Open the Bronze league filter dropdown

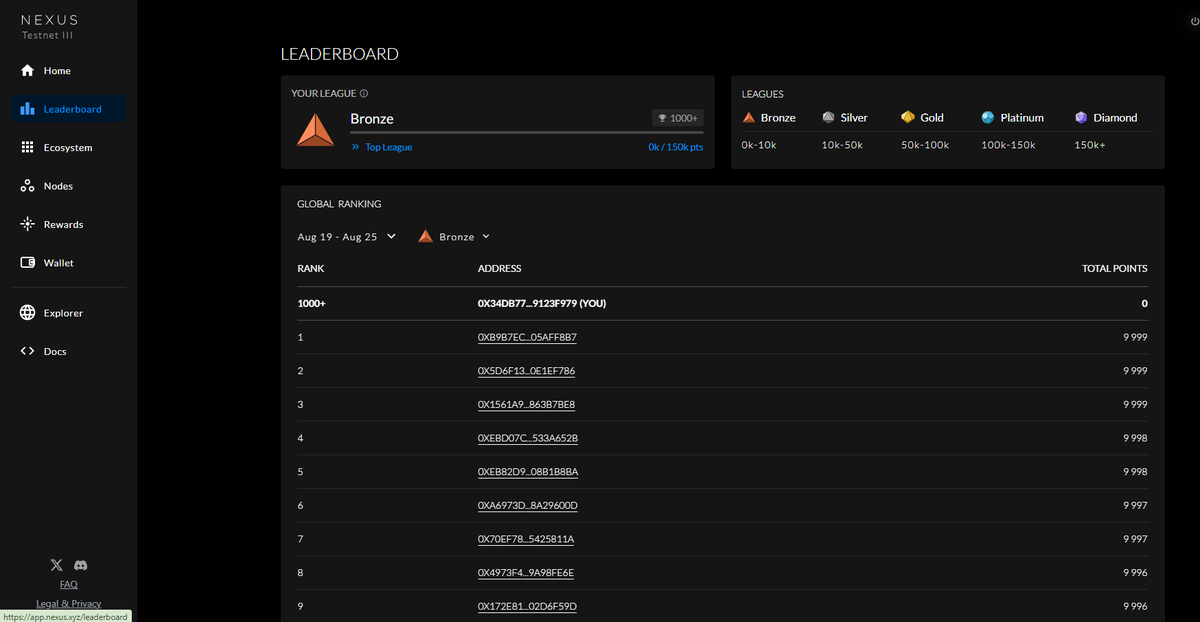(454, 237)
